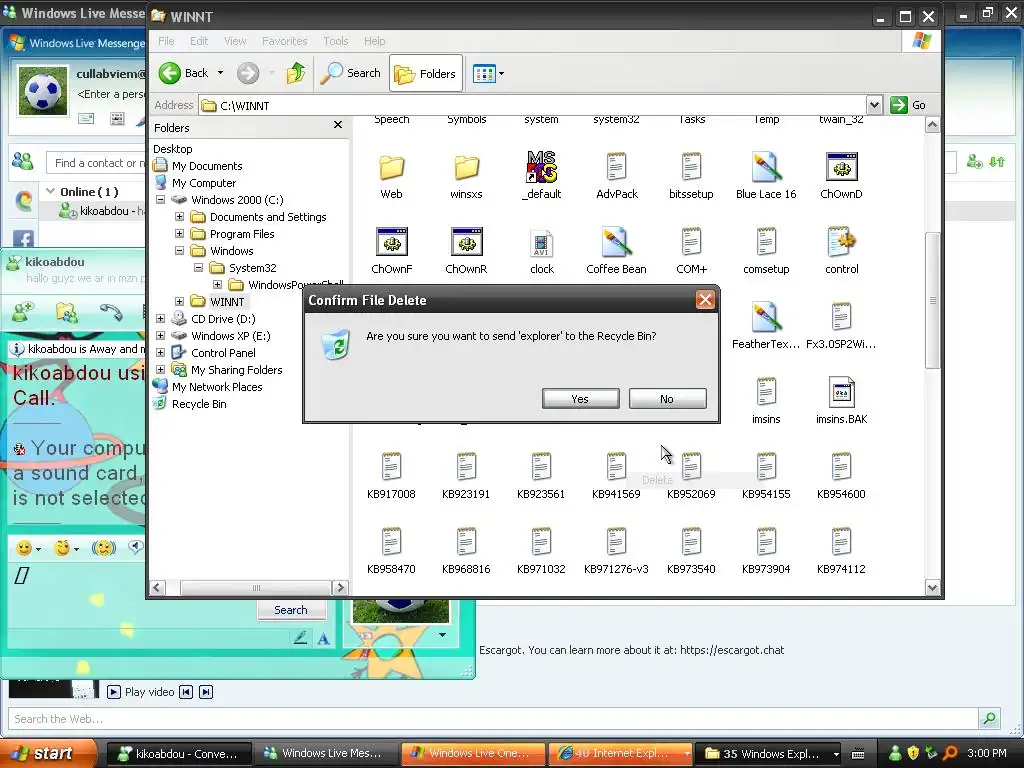Screen dimensions: 1024x768
Task: Select My Sharing Folders in tree
Action: (x=236, y=370)
